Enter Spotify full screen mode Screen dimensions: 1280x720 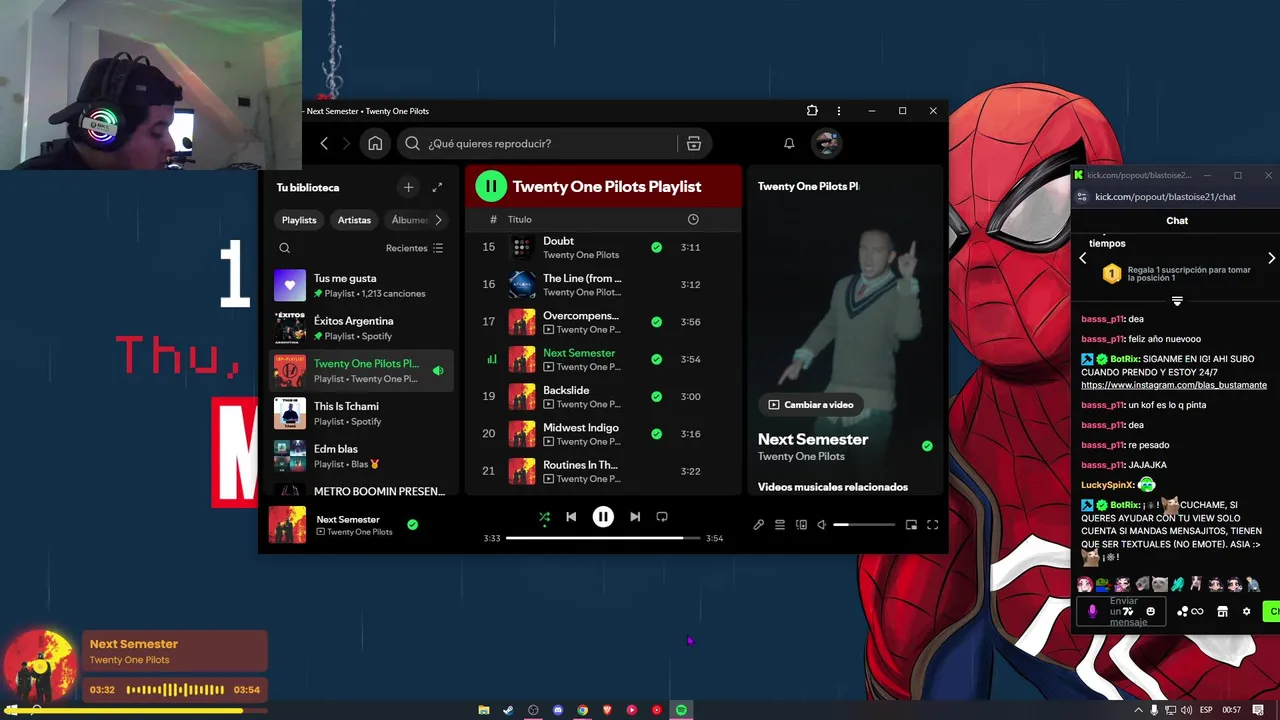pyautogui.click(x=932, y=525)
